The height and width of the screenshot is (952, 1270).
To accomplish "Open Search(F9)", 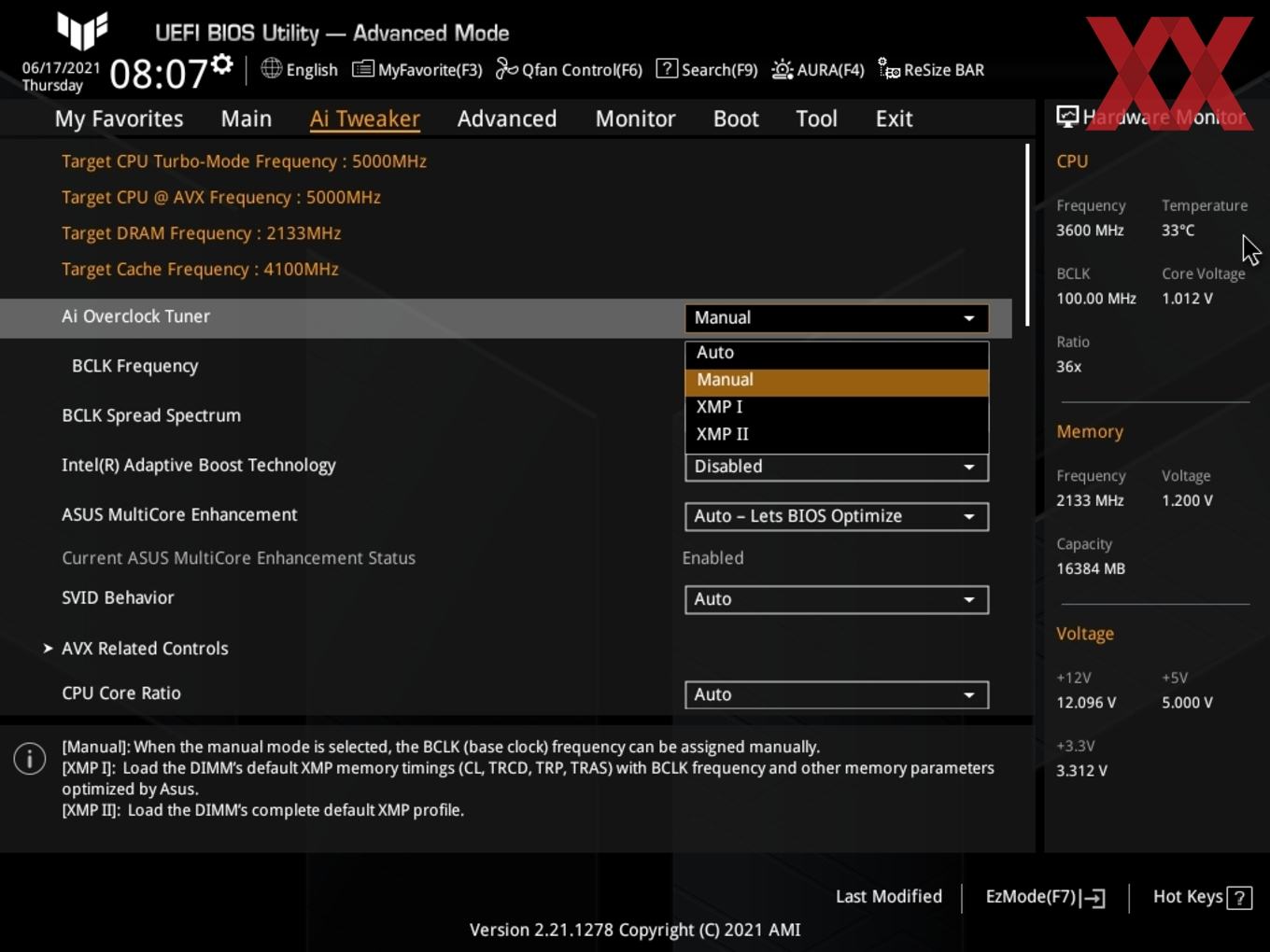I will (x=707, y=69).
